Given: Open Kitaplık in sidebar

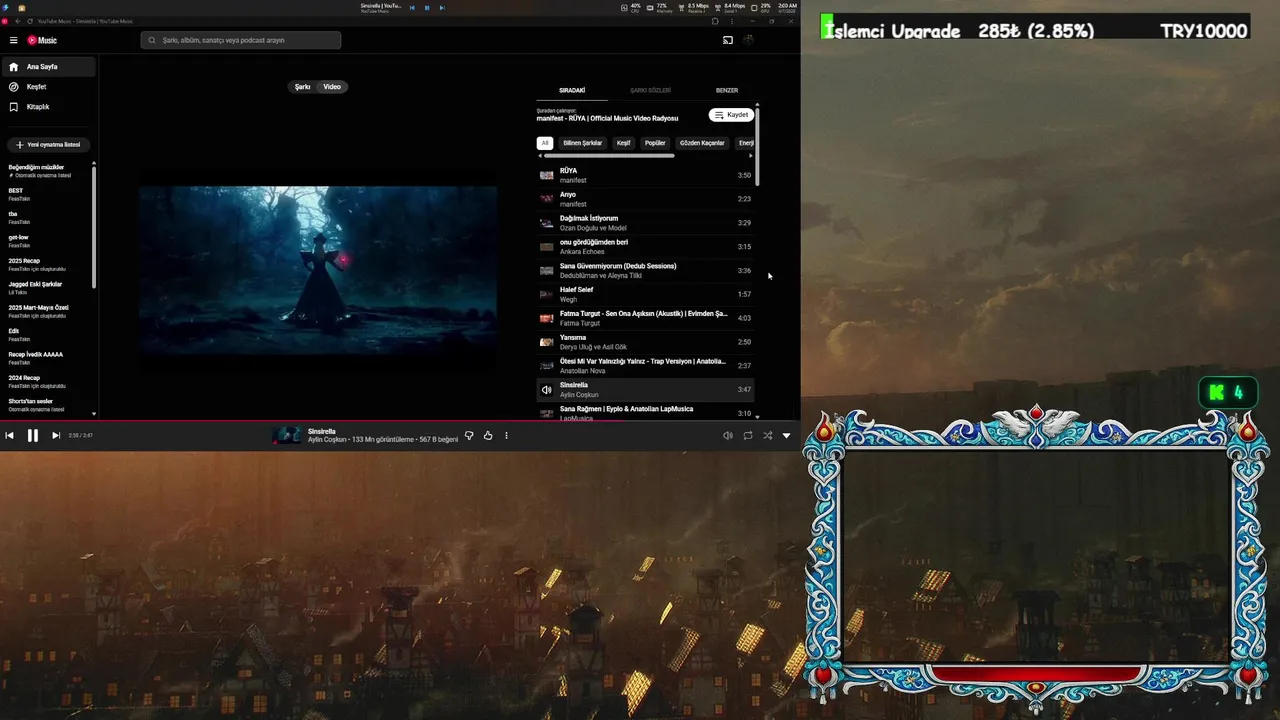Looking at the screenshot, I should (x=49, y=107).
